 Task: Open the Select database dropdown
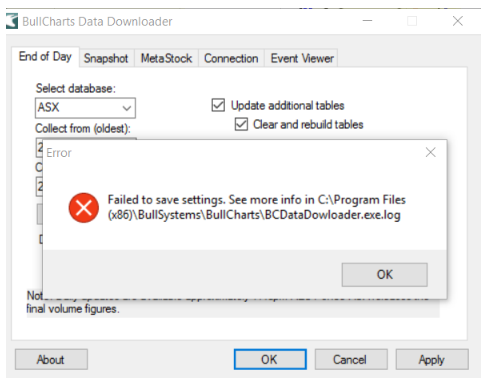pos(85,108)
